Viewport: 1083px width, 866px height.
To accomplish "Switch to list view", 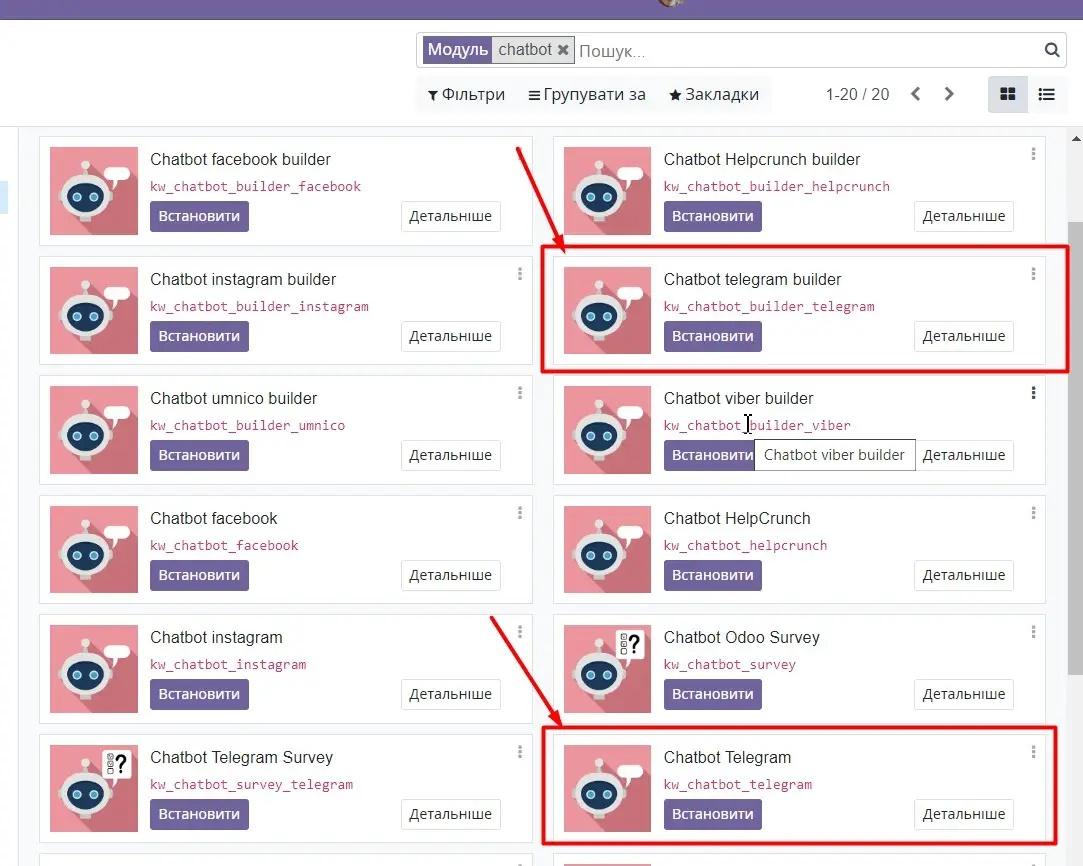I will click(1046, 94).
